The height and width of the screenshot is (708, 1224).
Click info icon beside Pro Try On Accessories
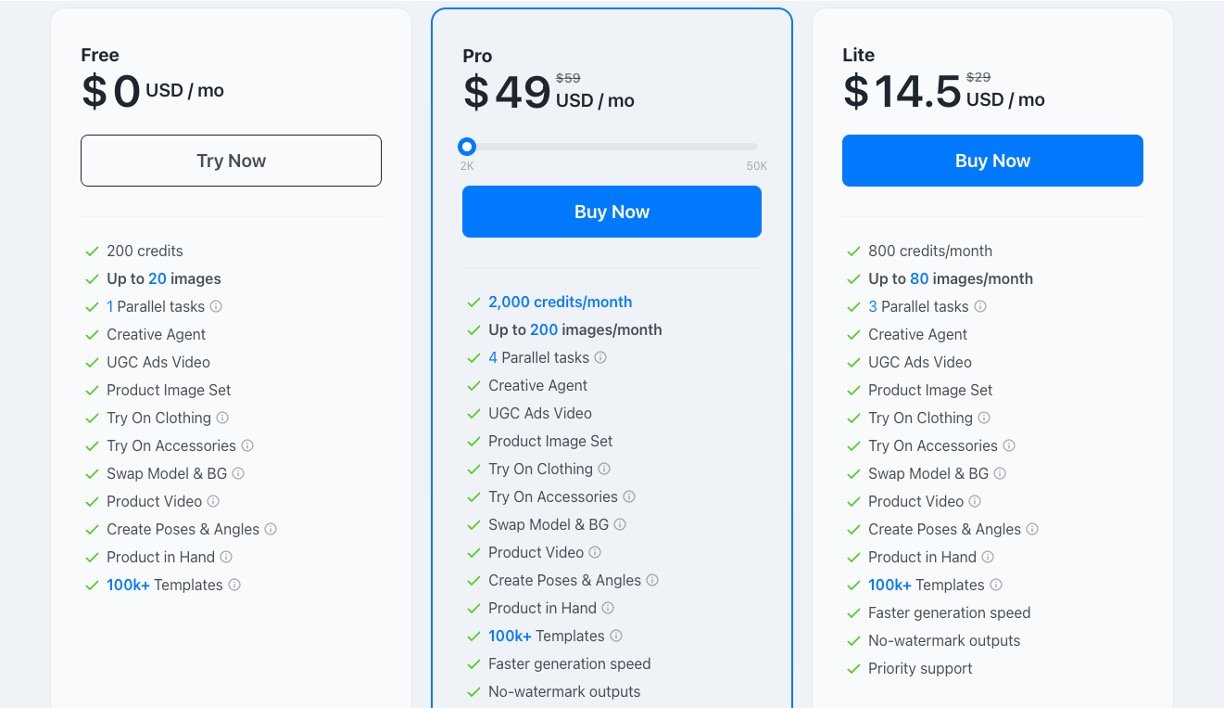[629, 497]
